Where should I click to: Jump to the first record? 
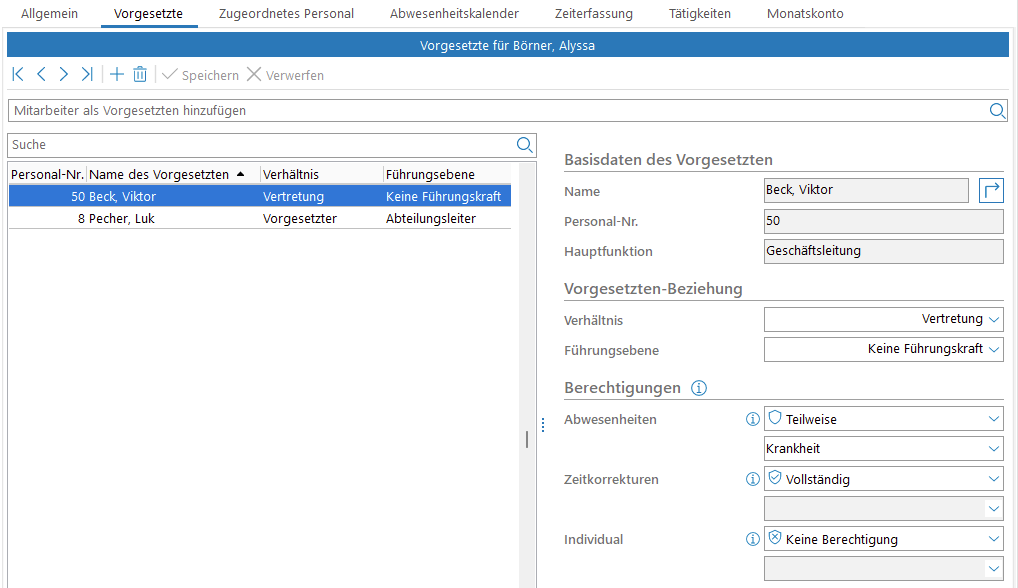18,75
